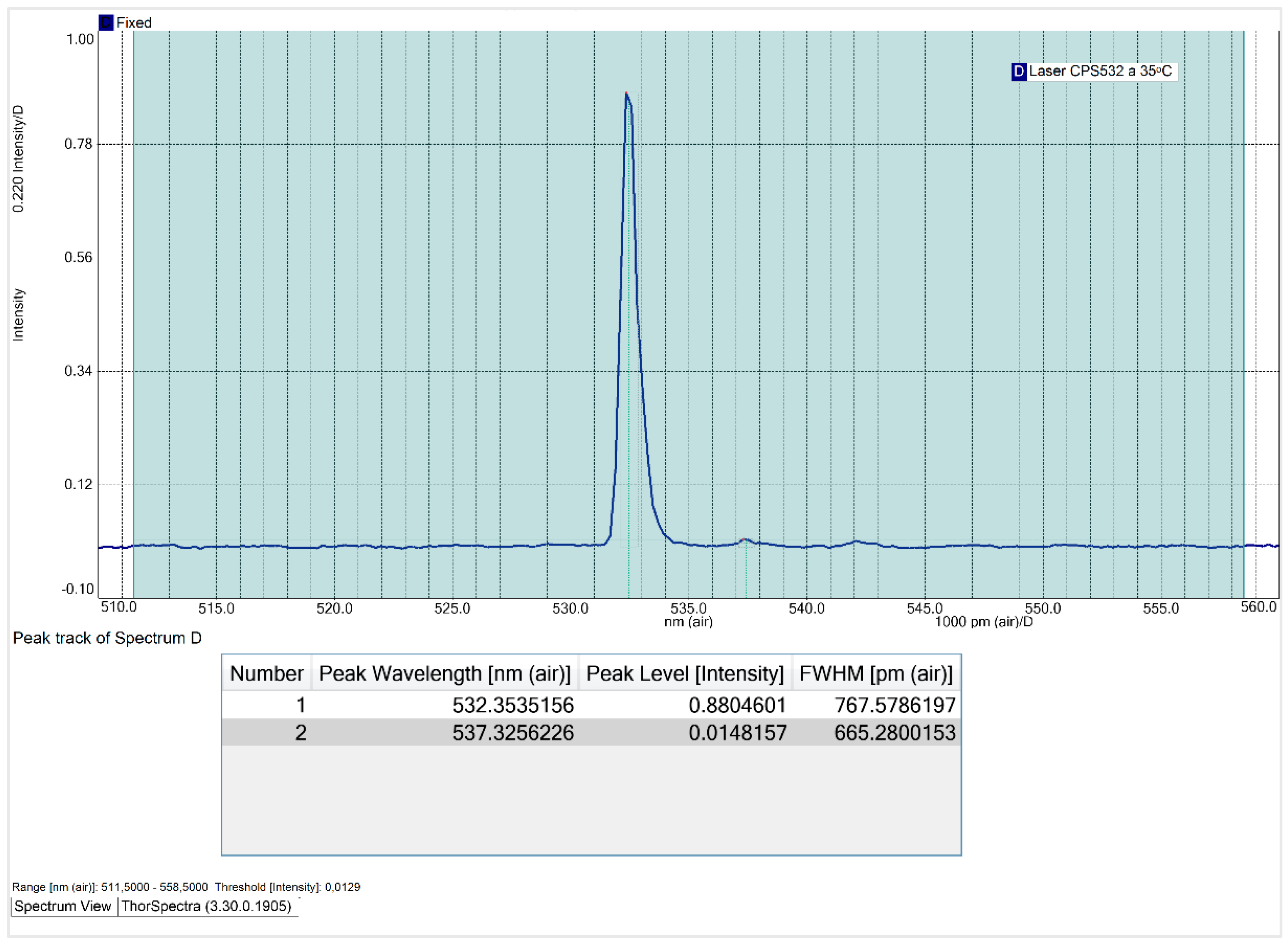Click the 532.3535156 wavelength cell
Screen dimensions: 1288x946
[512, 705]
